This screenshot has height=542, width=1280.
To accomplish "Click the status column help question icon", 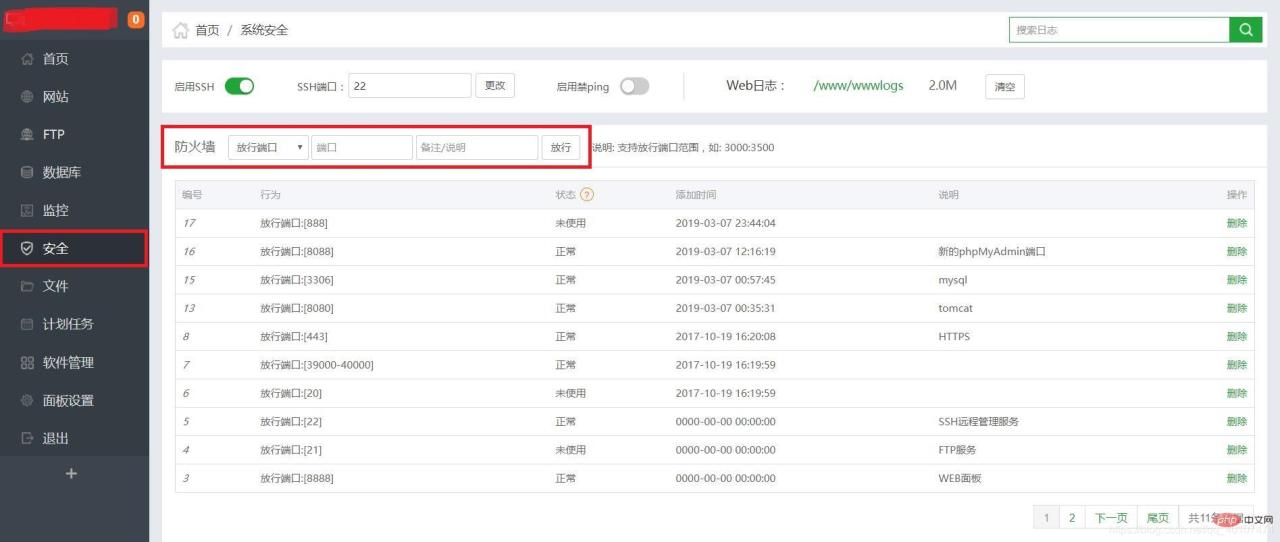I will point(587,195).
